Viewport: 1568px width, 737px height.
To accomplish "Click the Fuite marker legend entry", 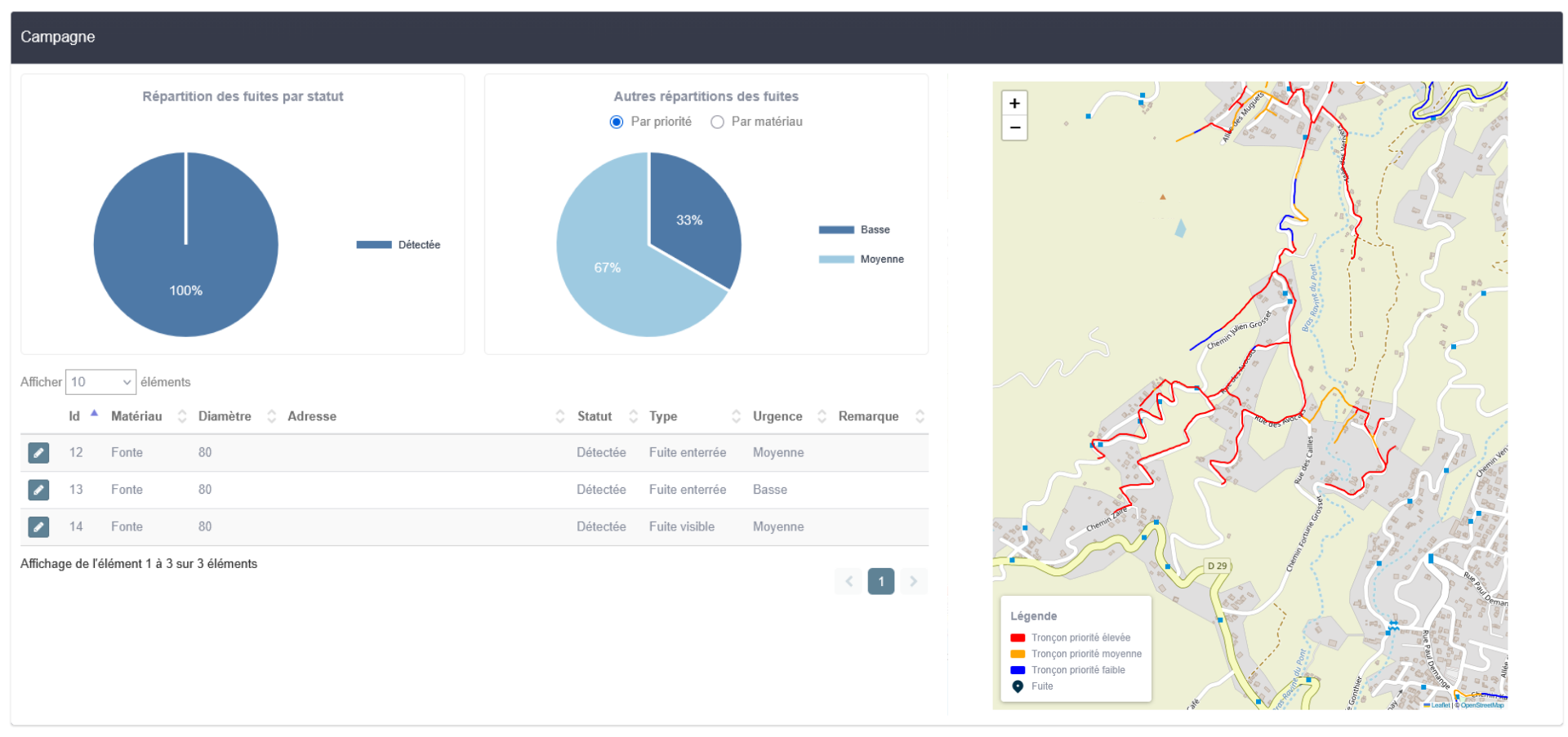I will pyautogui.click(x=1033, y=687).
